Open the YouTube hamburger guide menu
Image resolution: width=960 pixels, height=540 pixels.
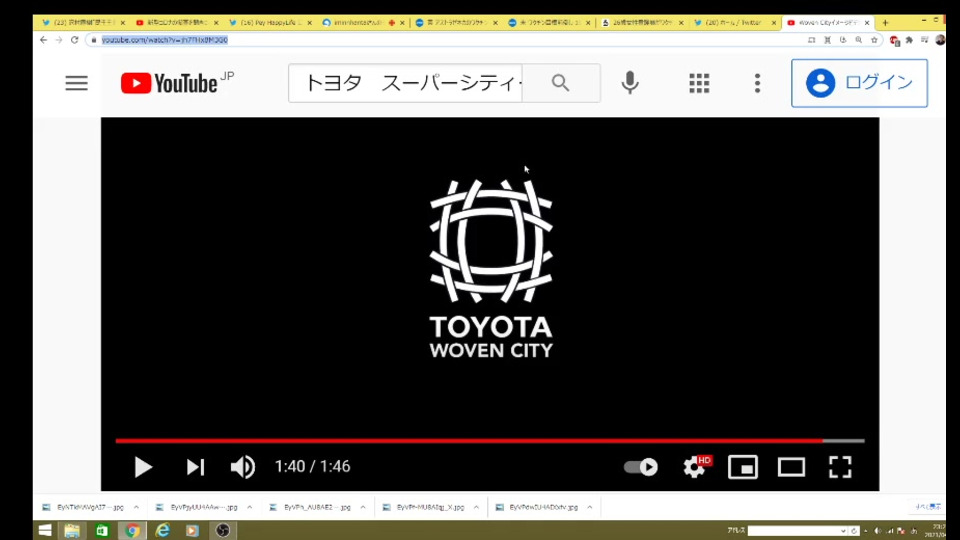pos(77,83)
